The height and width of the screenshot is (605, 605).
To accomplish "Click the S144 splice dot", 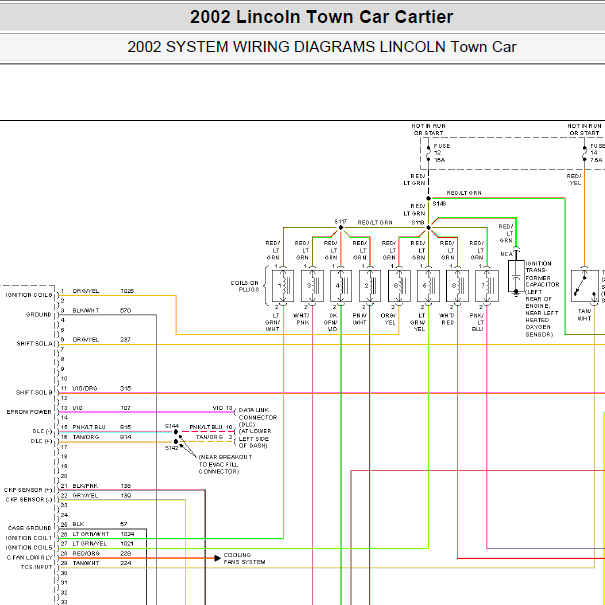I will coord(176,432).
